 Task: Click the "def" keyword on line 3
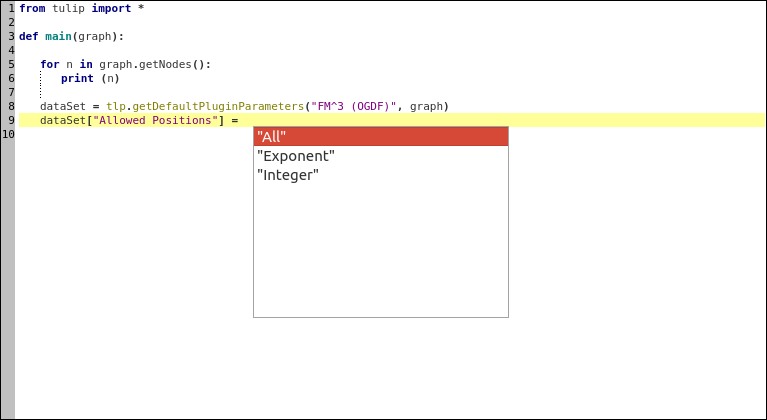(x=29, y=36)
